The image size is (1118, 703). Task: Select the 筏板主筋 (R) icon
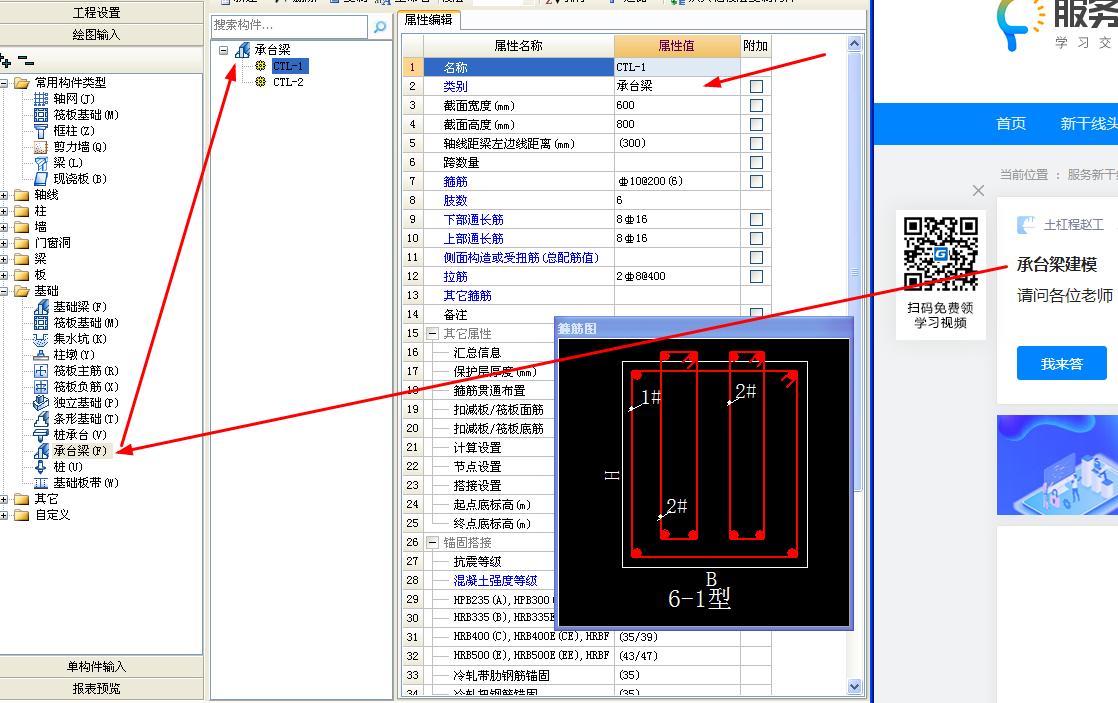tap(41, 371)
